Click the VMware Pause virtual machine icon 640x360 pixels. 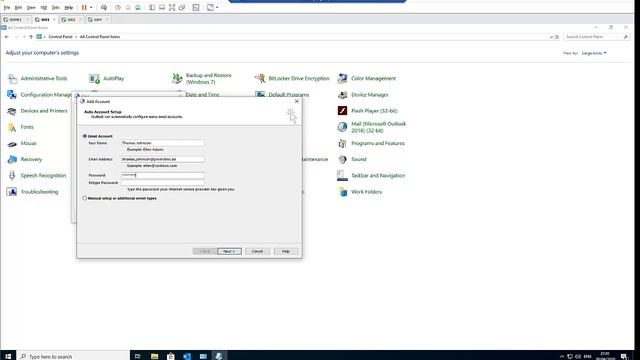(x=84, y=7)
